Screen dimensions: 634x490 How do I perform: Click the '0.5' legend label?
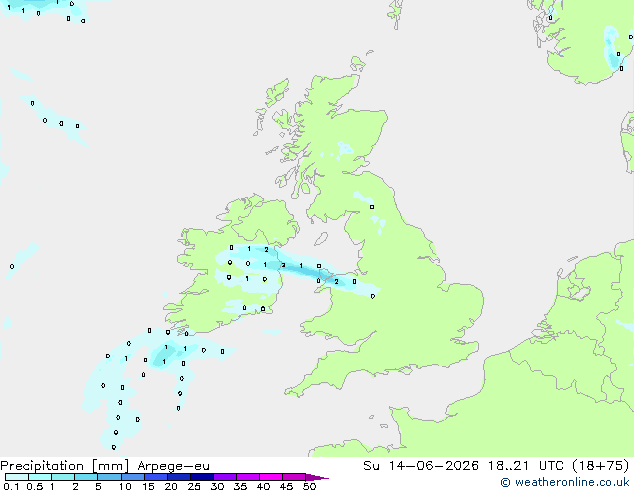tap(34, 486)
